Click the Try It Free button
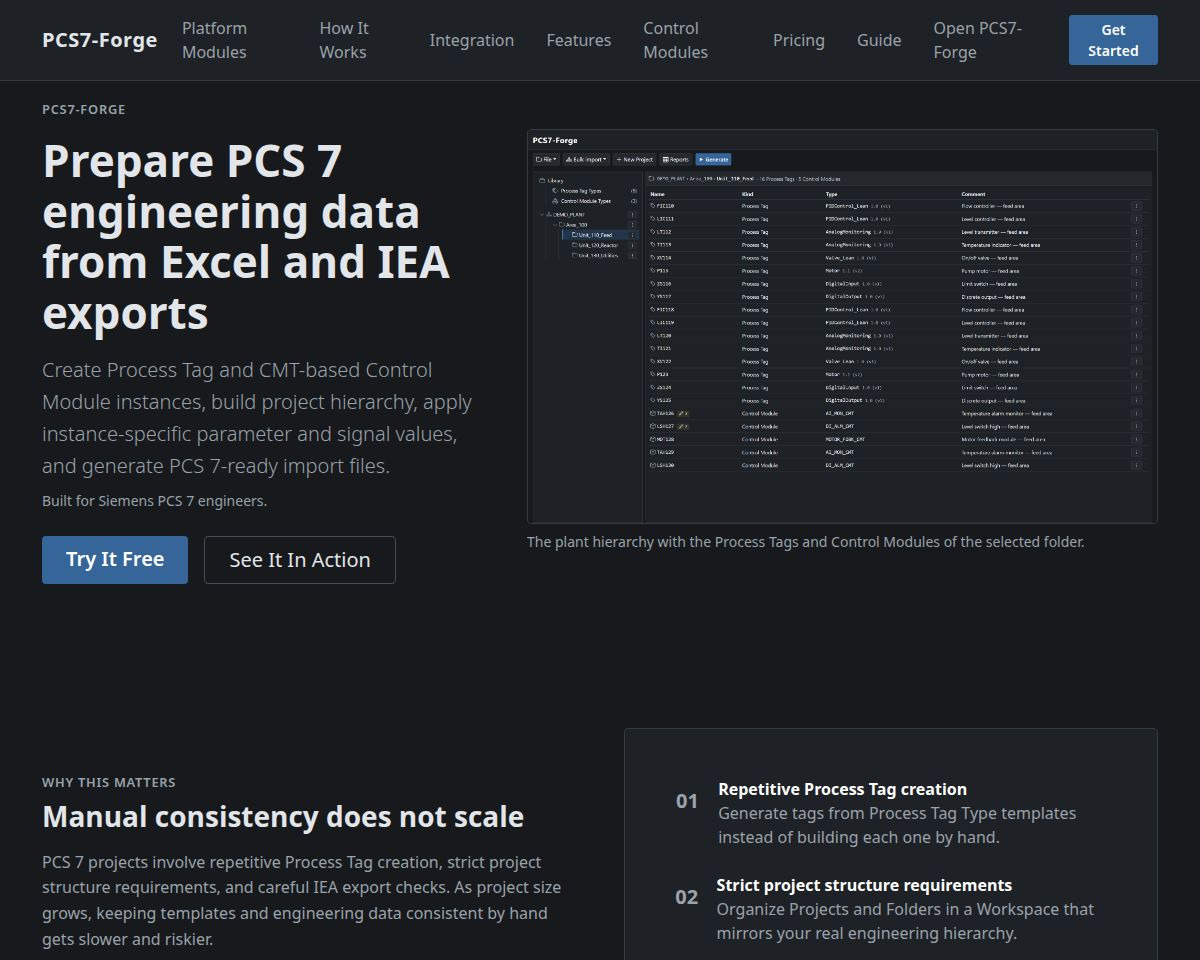This screenshot has height=960, width=1200. (x=115, y=560)
